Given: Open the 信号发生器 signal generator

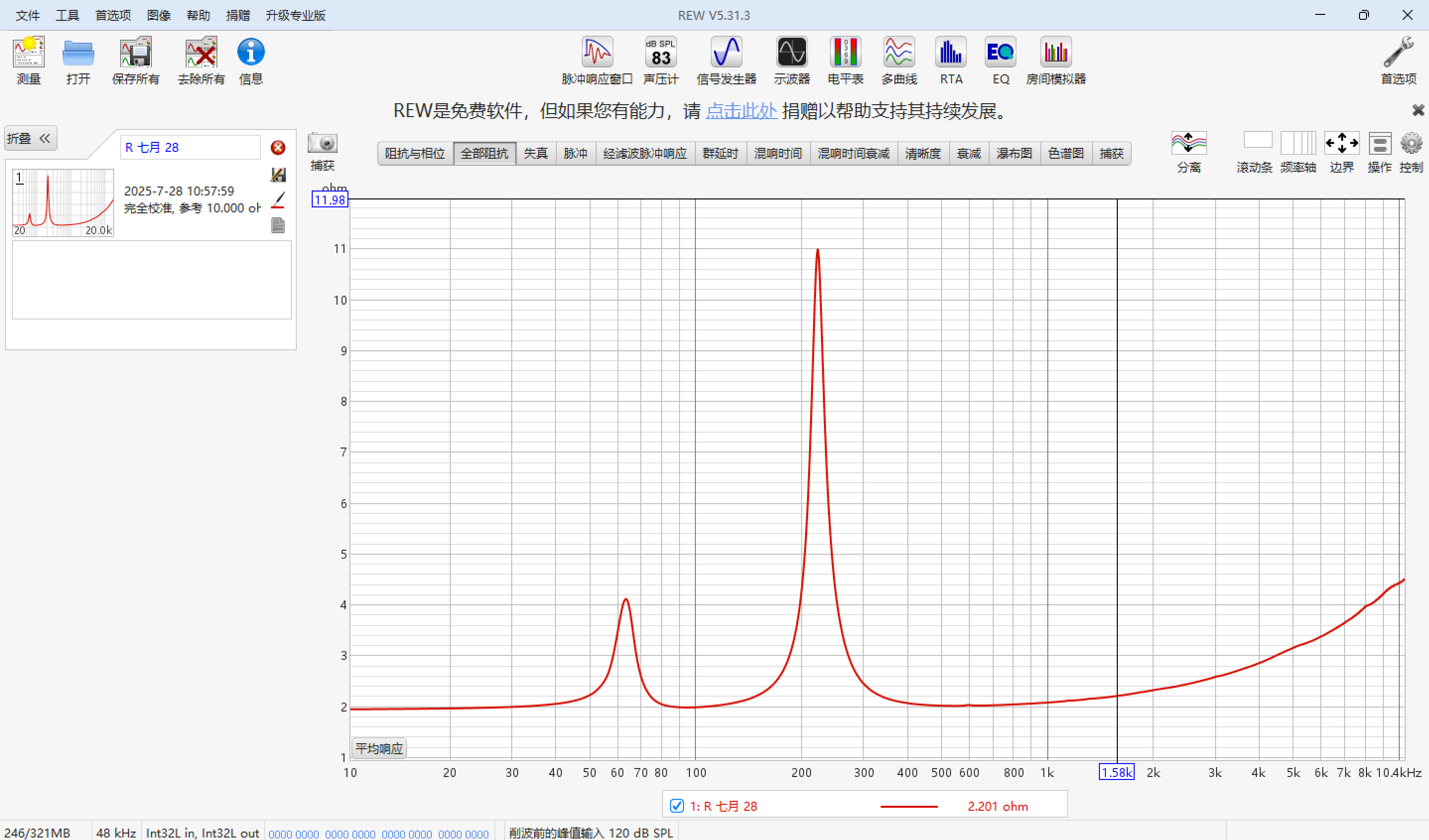Looking at the screenshot, I should click(726, 52).
